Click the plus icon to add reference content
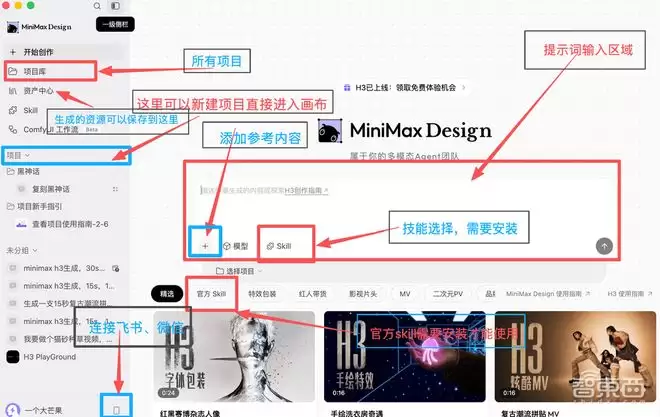660x417 pixels. pyautogui.click(x=205, y=246)
